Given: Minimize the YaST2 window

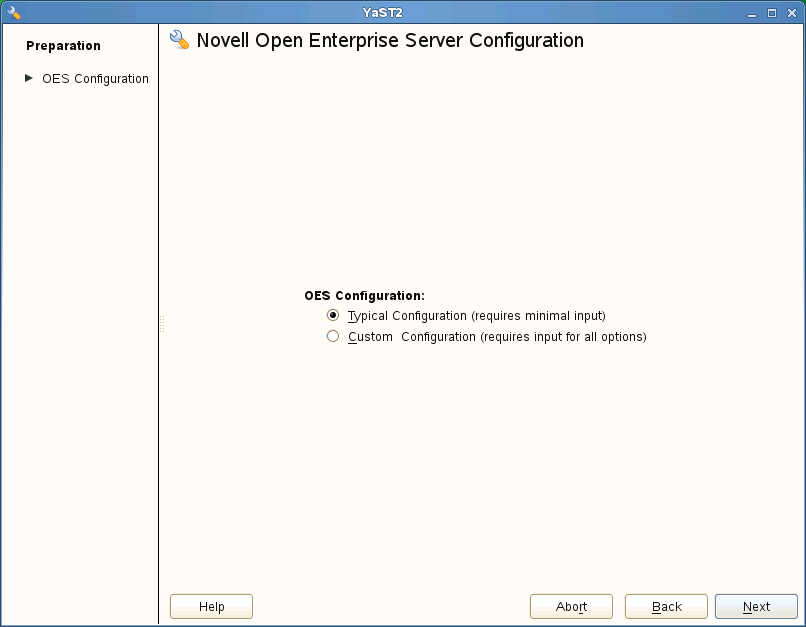Looking at the screenshot, I should pyautogui.click(x=752, y=13).
